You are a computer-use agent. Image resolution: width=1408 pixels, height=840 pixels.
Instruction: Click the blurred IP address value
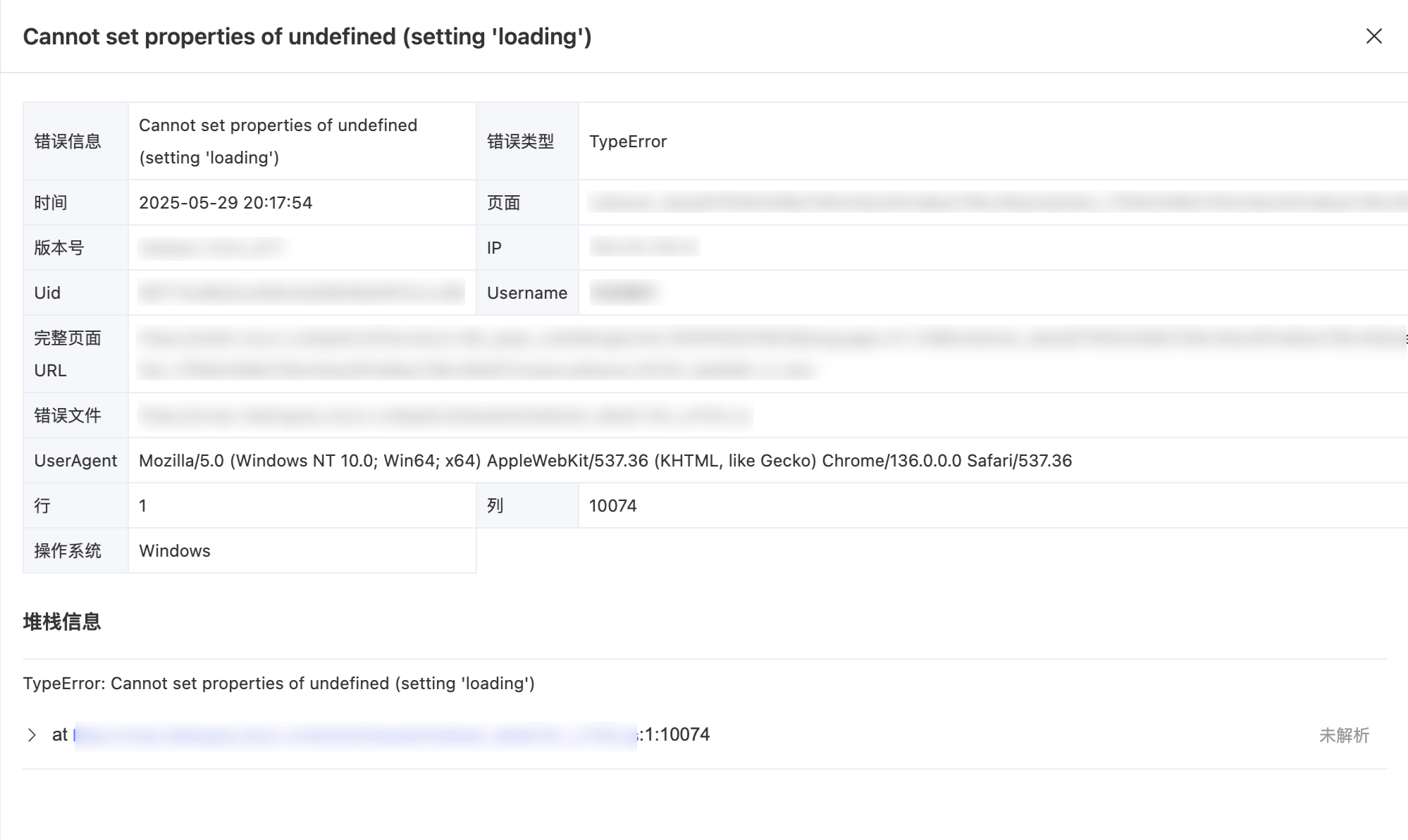coord(644,247)
